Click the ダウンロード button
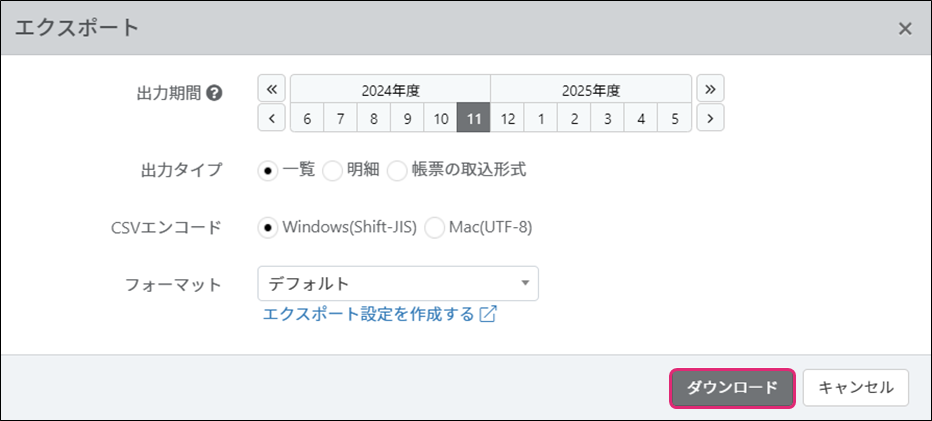Image resolution: width=932 pixels, height=421 pixels. coord(732,388)
